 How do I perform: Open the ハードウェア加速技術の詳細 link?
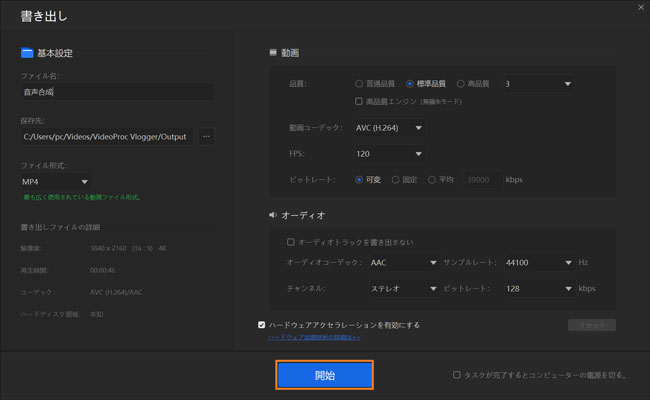click(x=314, y=337)
